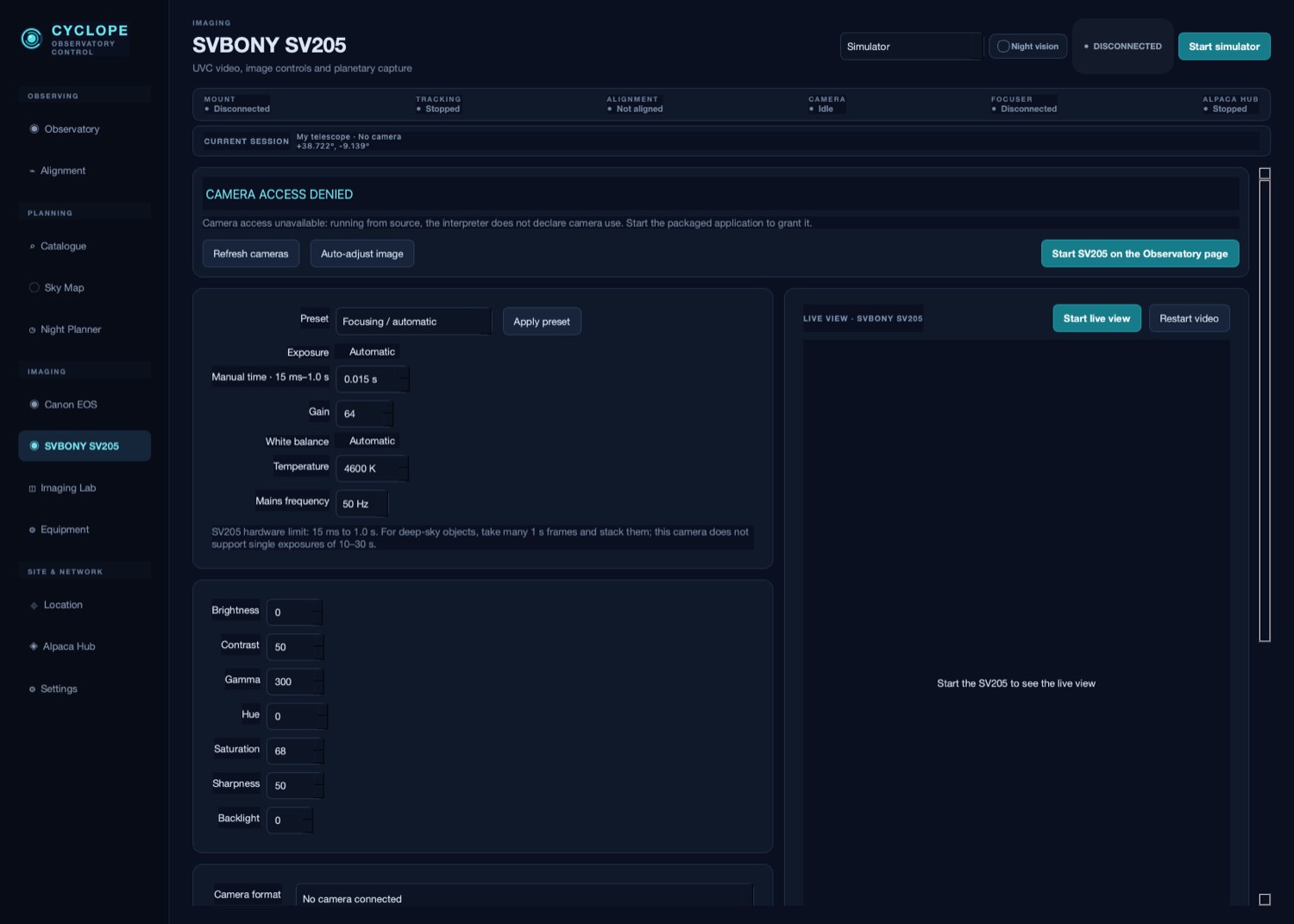
Task: Click the Restart video button
Action: 1189,318
